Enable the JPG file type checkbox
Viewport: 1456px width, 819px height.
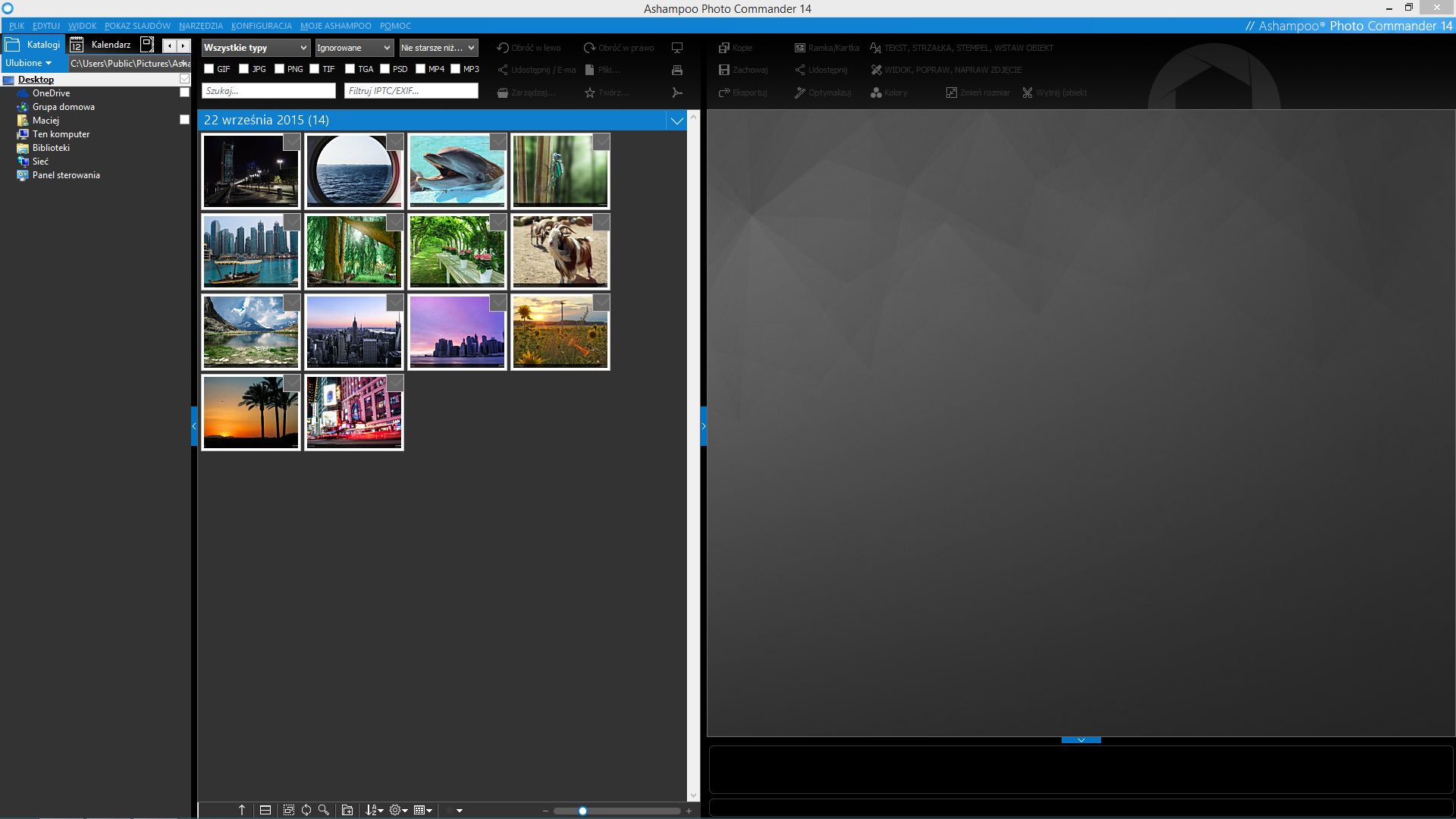point(244,69)
